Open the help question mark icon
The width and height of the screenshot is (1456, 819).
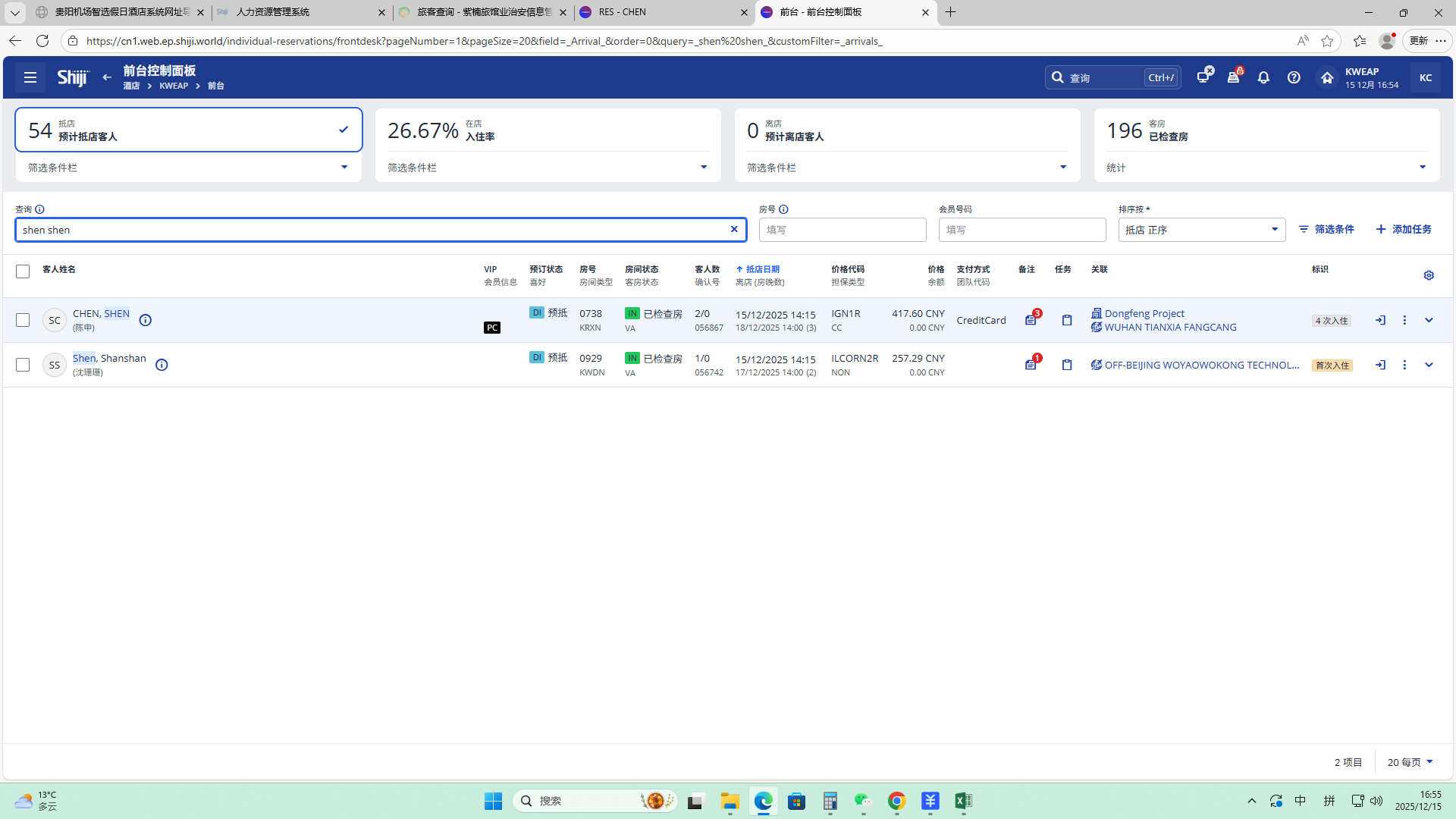pyautogui.click(x=1294, y=77)
